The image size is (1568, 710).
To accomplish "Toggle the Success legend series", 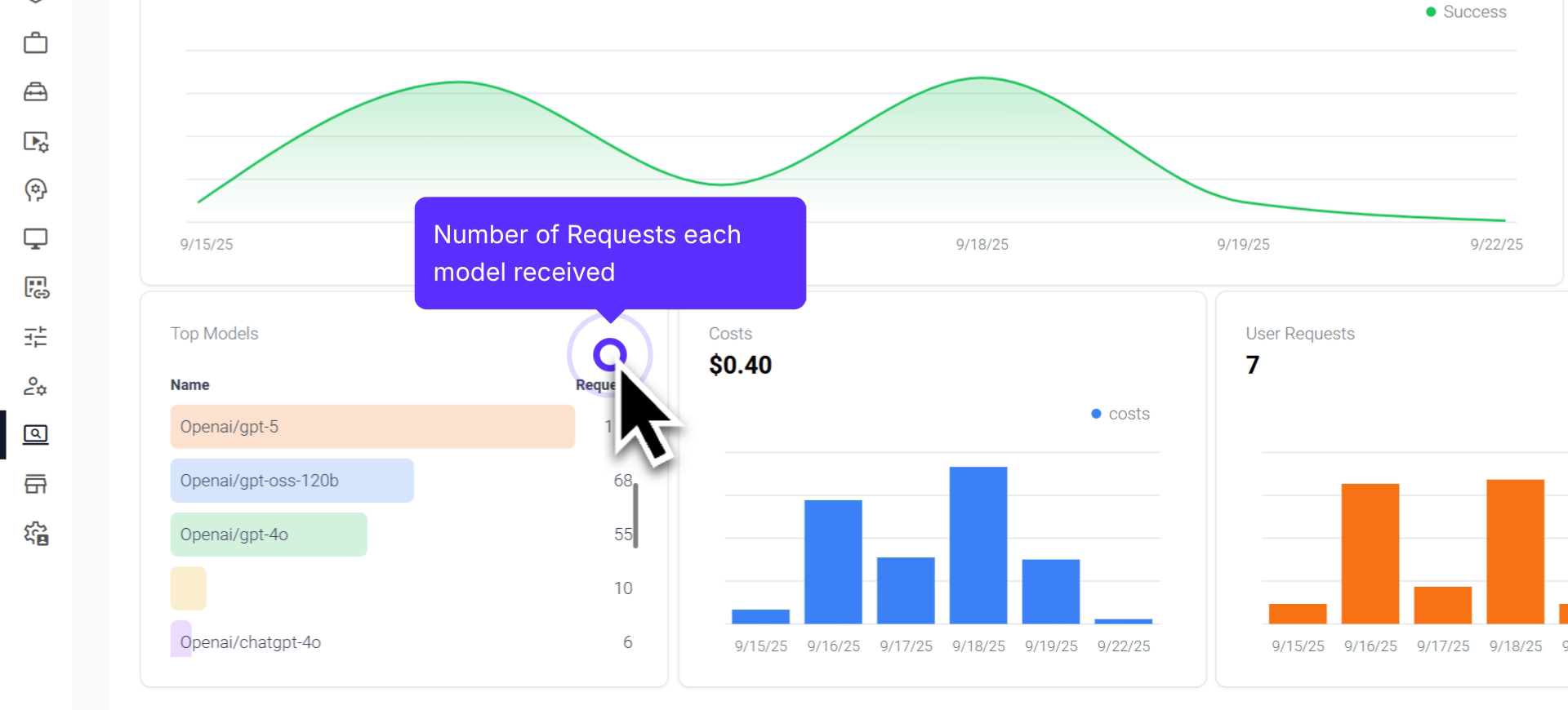I will (x=1466, y=12).
